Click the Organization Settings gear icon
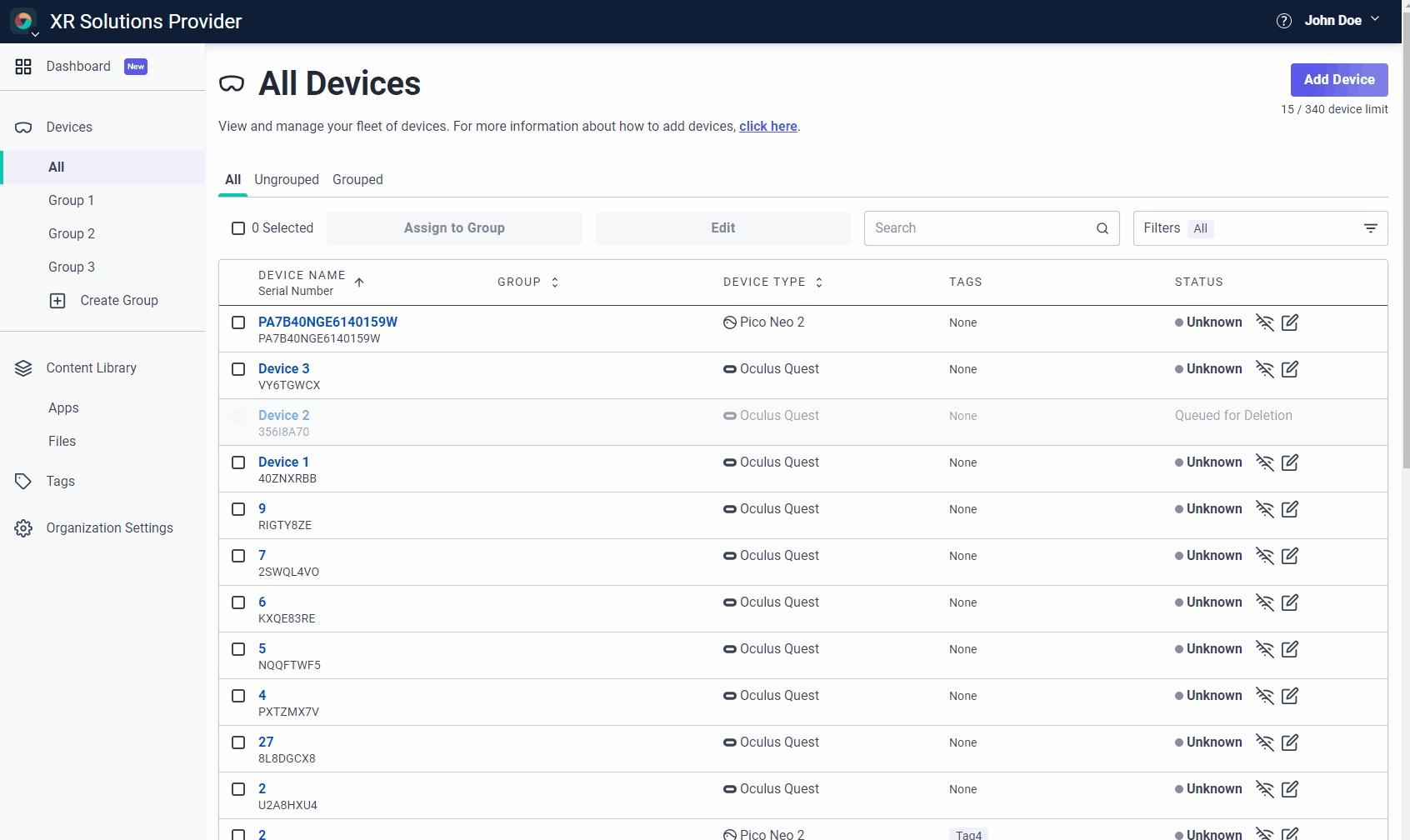 pos(23,528)
